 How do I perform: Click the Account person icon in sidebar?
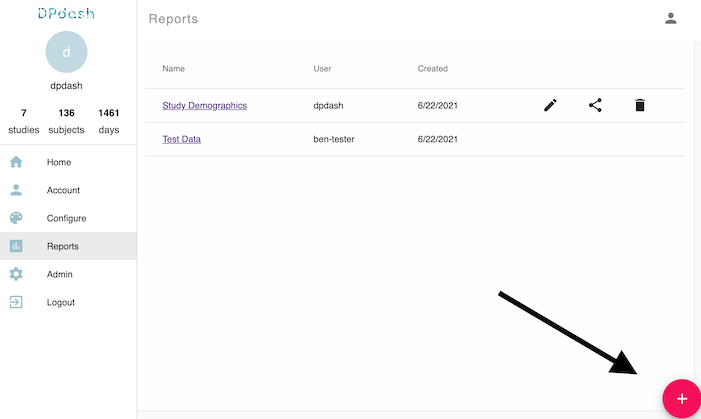point(16,190)
